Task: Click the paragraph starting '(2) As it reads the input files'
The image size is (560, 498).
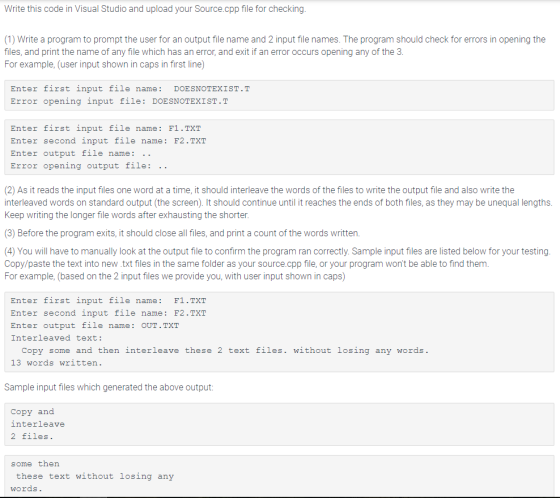Action: point(278,203)
